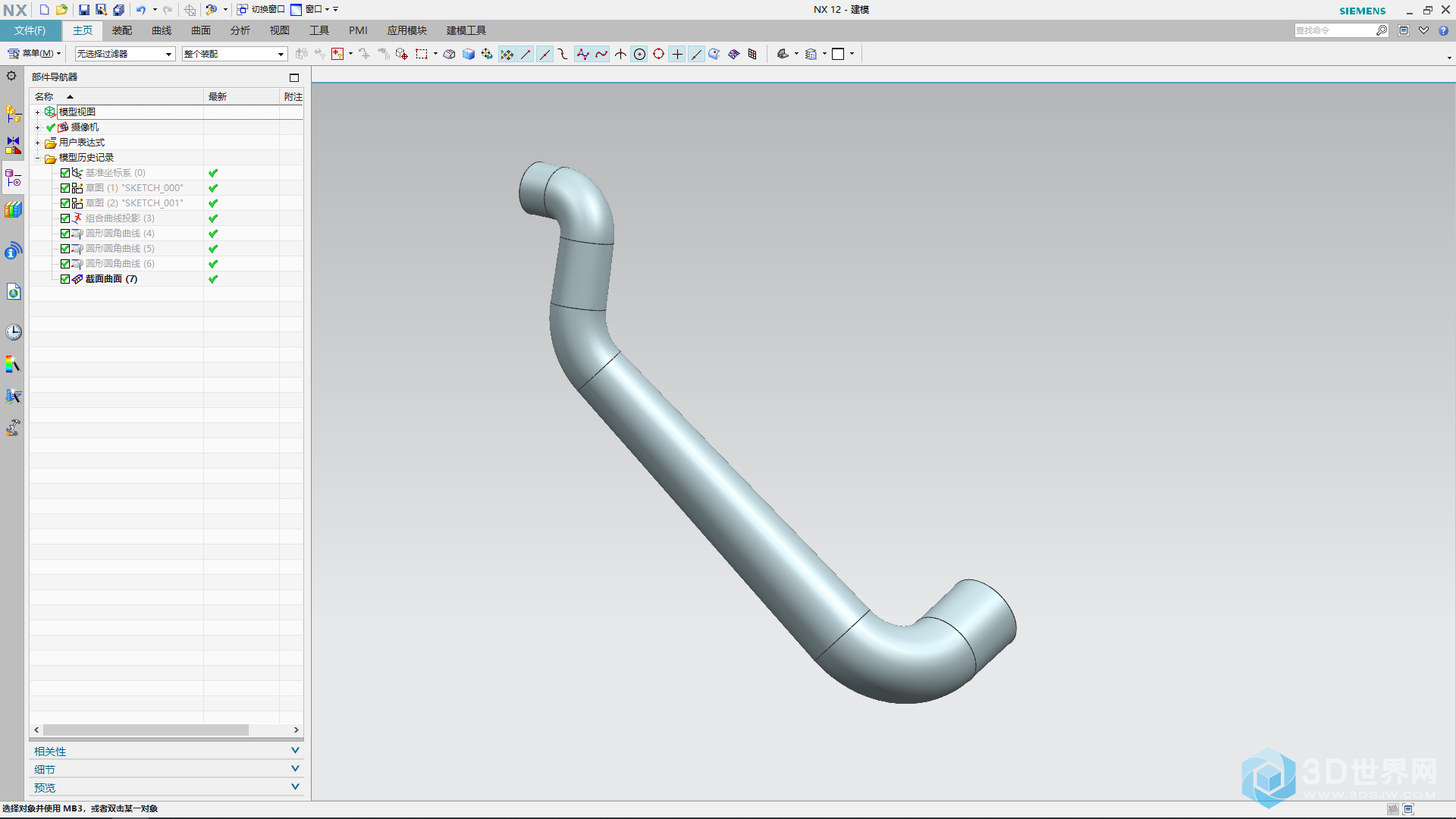Open the File (文件(F)) menu
1456x819 pixels.
click(30, 30)
